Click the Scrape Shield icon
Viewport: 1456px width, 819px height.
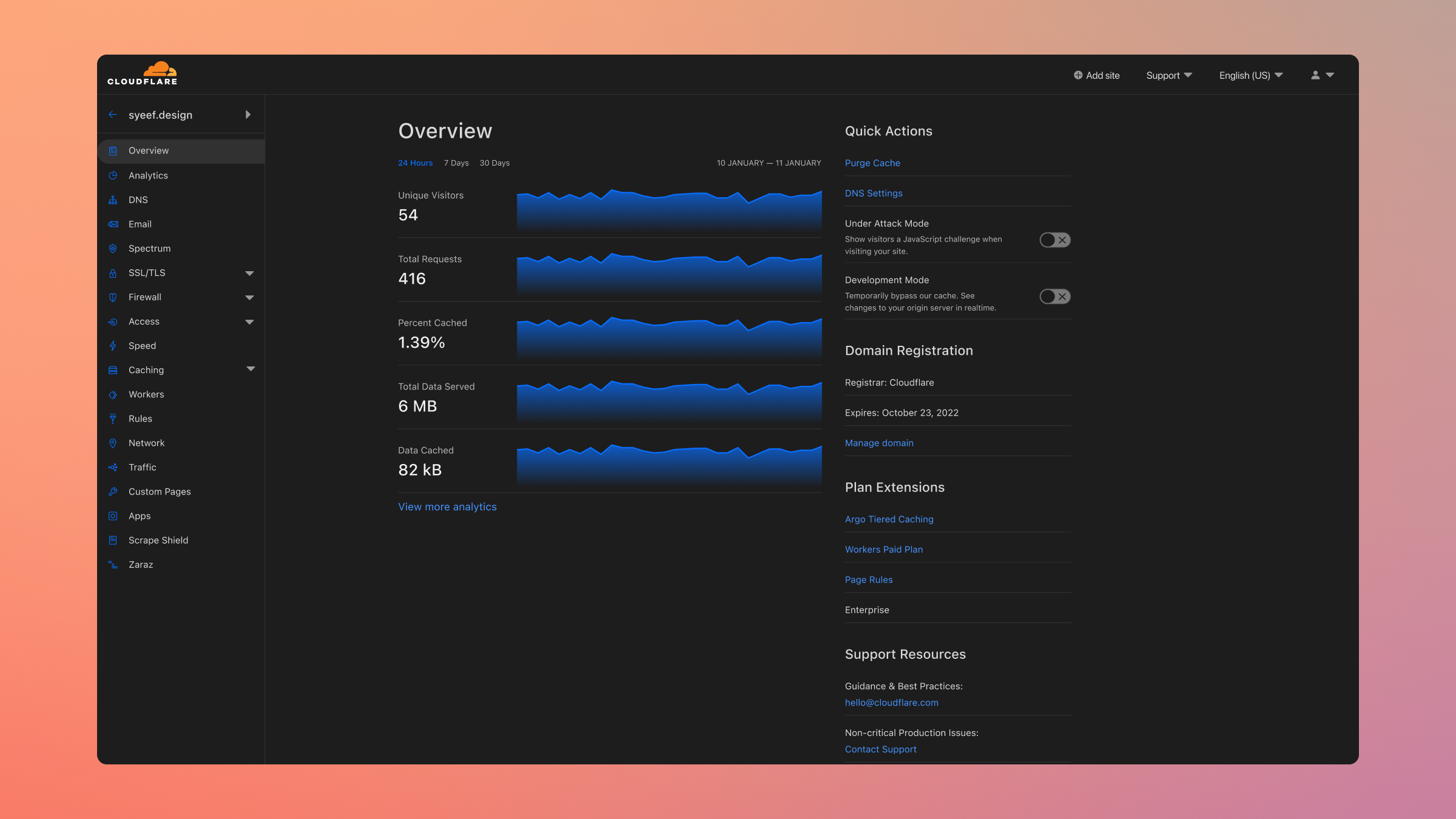[x=113, y=540]
